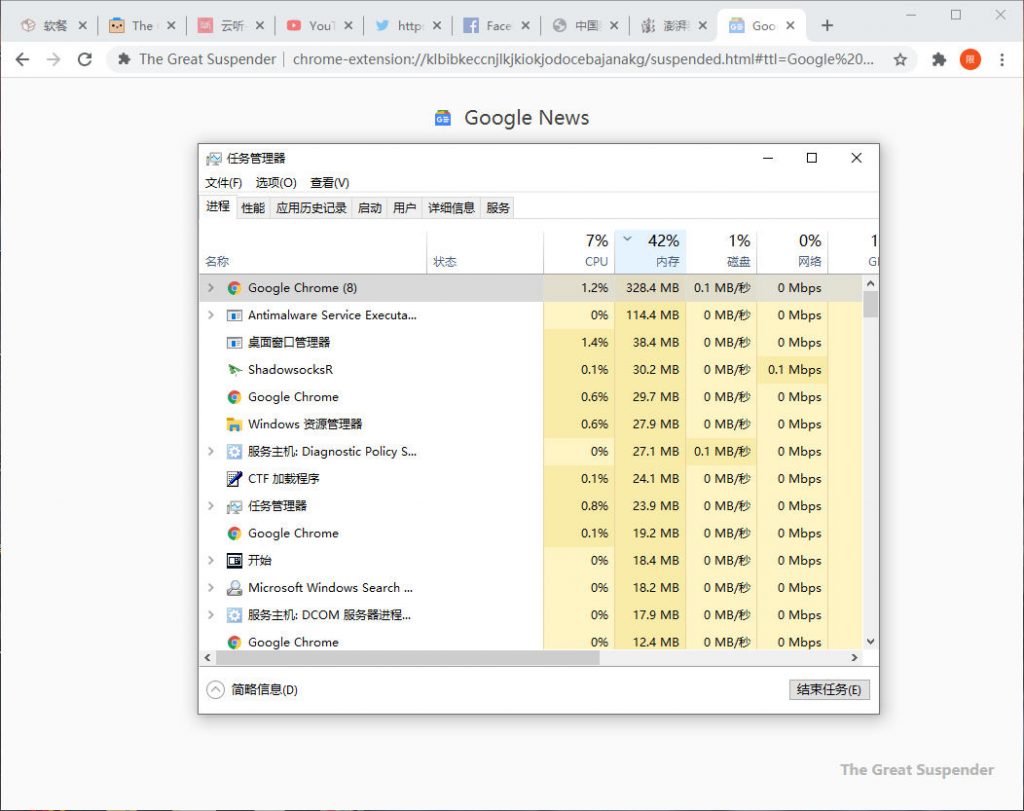The height and width of the screenshot is (811, 1024).
Task: Toggle 简略信息(D) to switch to simple view
Action: click(x=257, y=689)
